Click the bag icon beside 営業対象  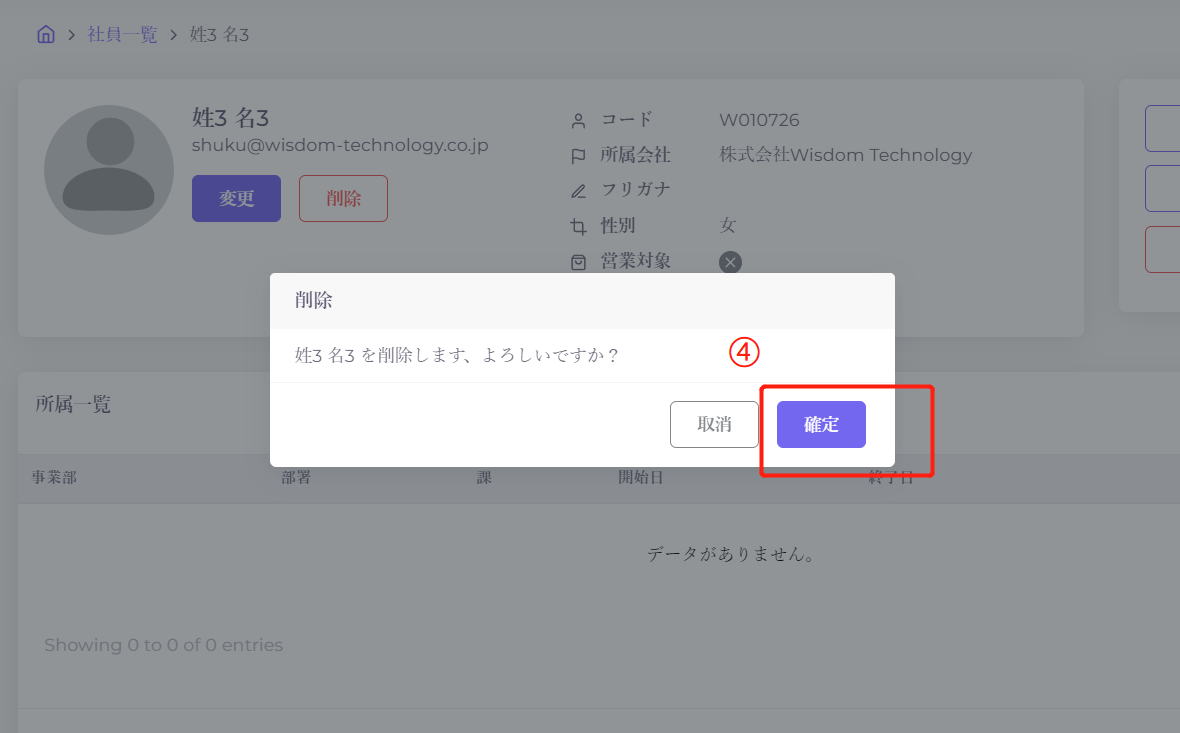click(578, 262)
